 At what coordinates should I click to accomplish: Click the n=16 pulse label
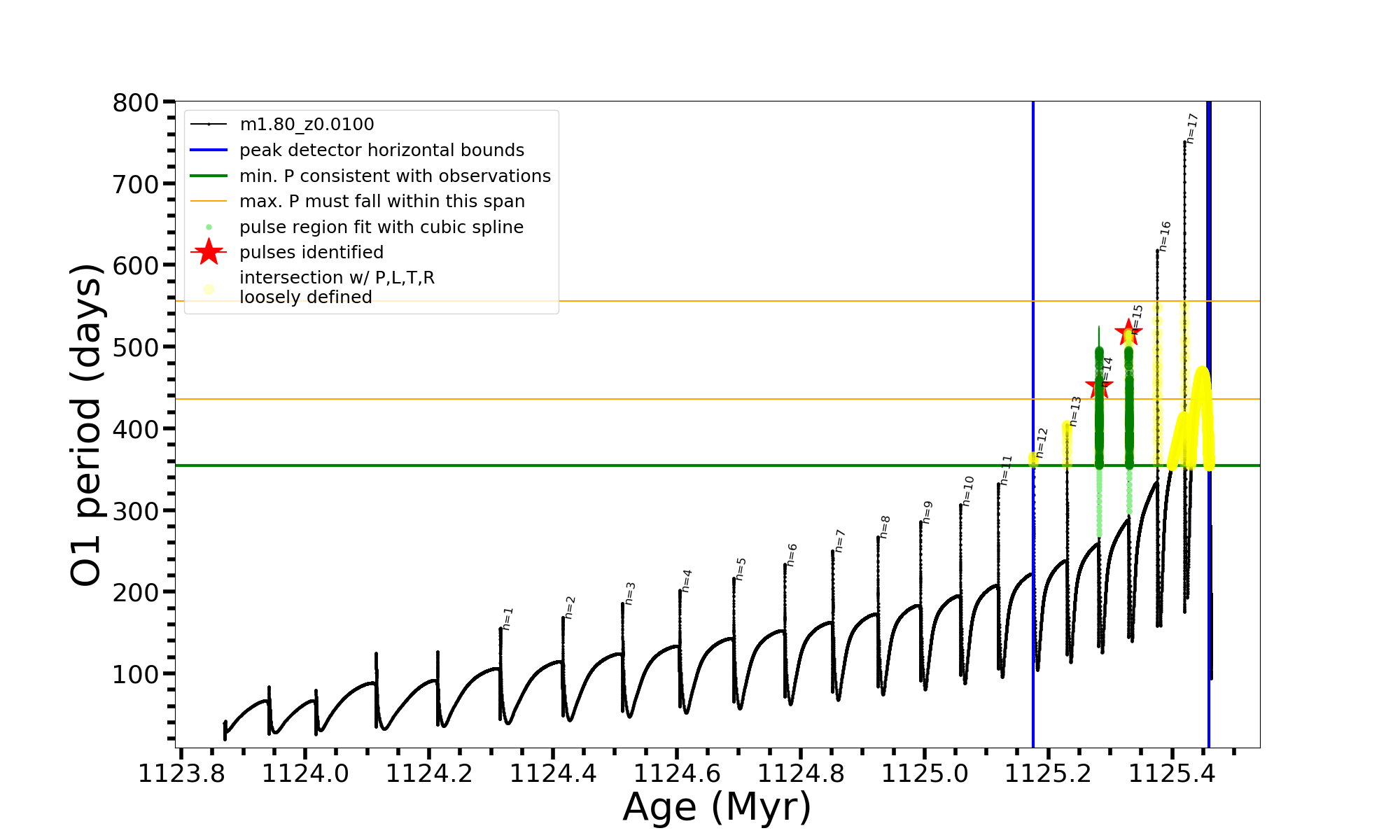coord(1165,237)
